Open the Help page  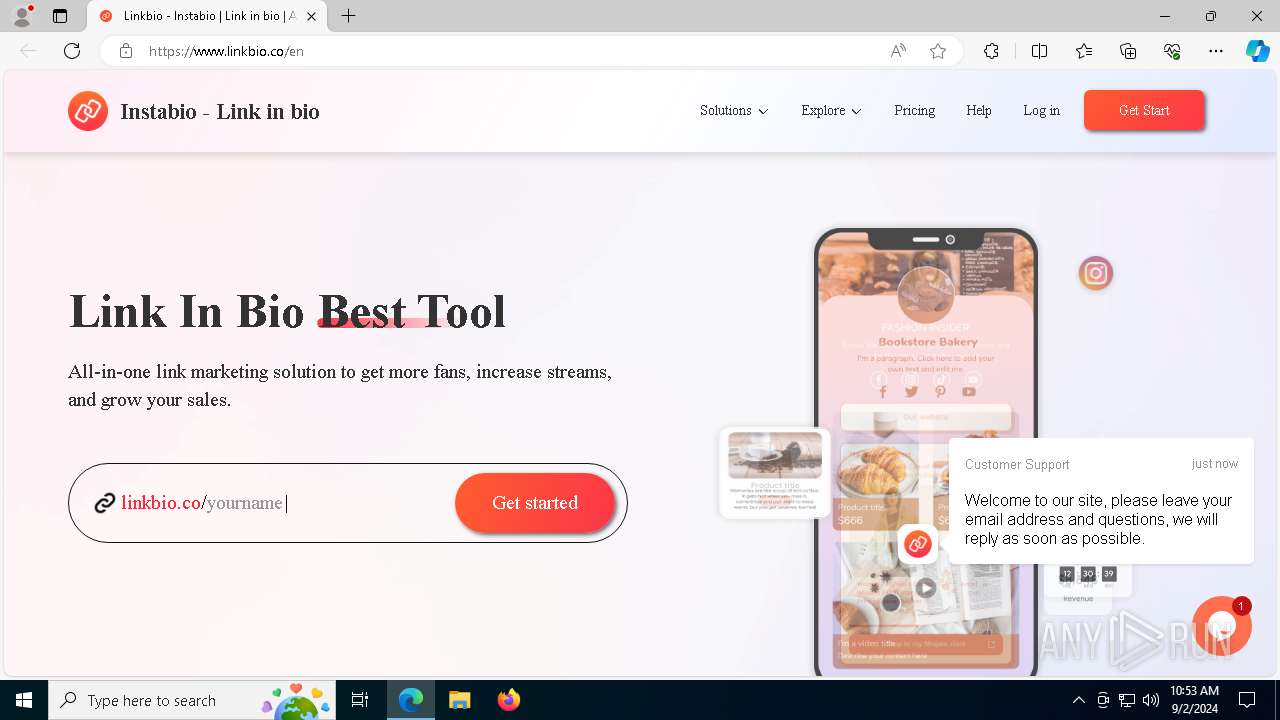point(979,111)
